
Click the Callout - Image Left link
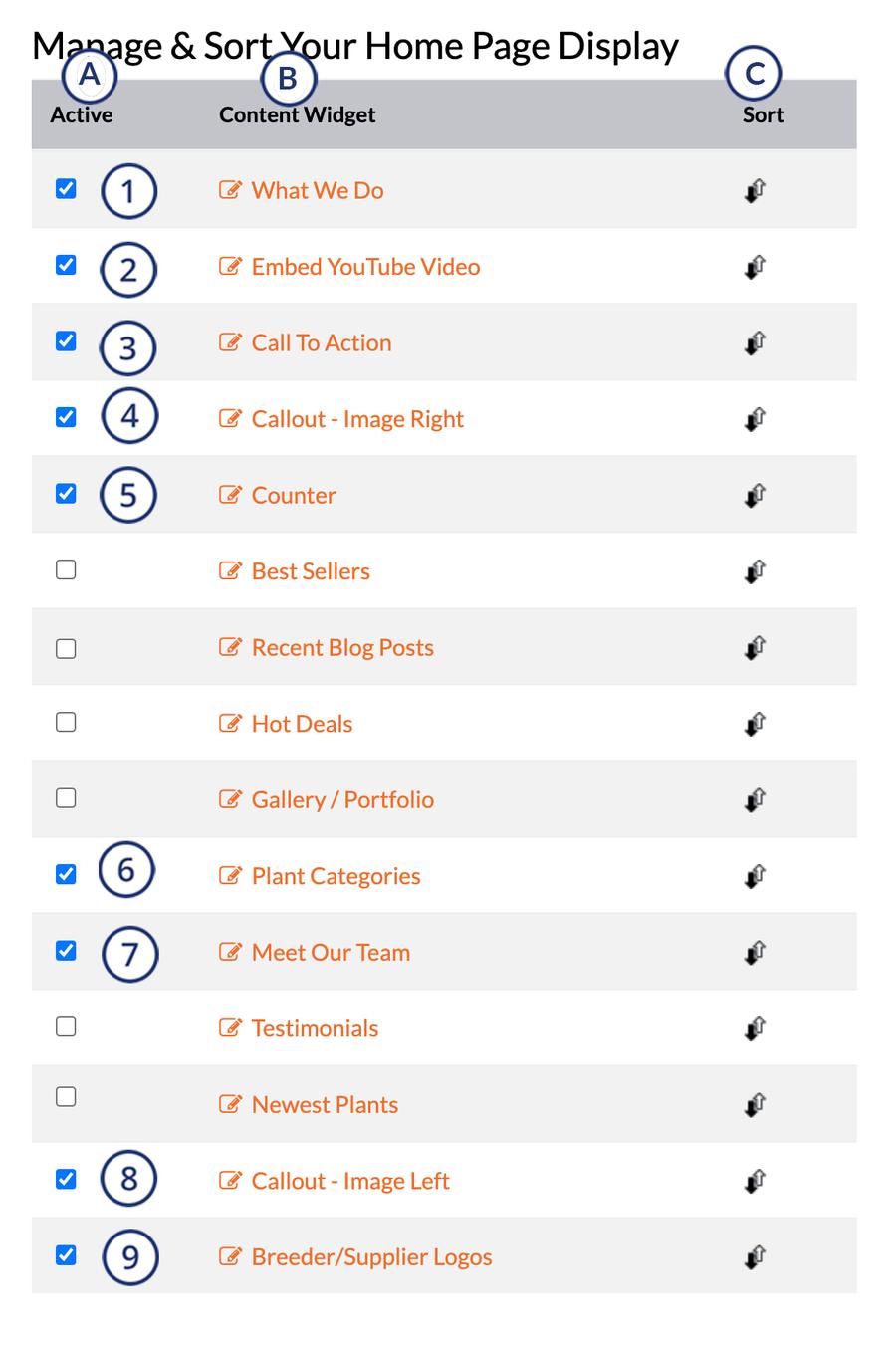349,1181
